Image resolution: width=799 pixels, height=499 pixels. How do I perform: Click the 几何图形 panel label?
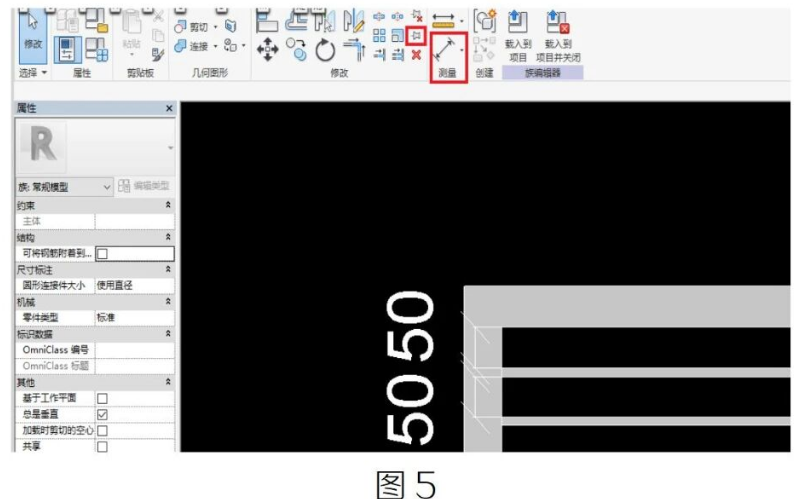coord(209,73)
